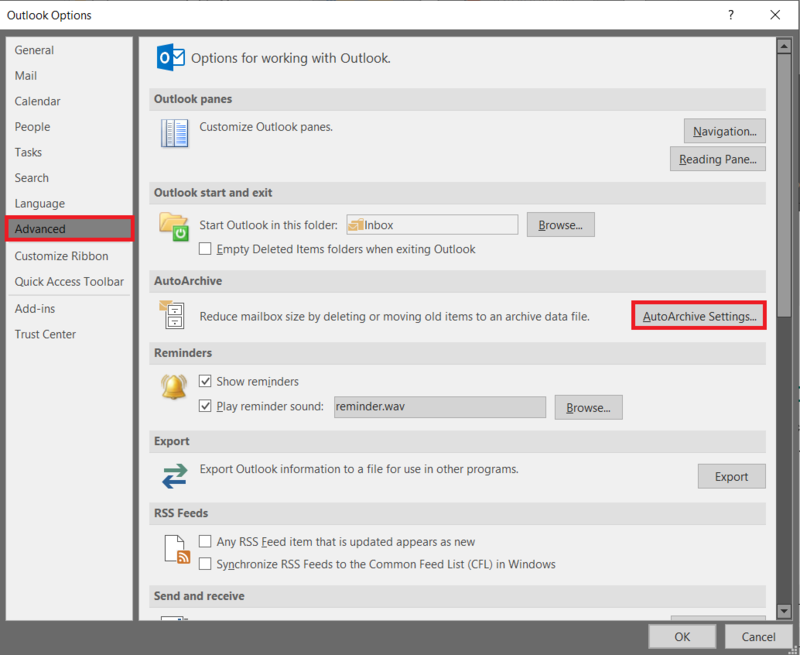Click the start folder icon with power symbol

174,226
